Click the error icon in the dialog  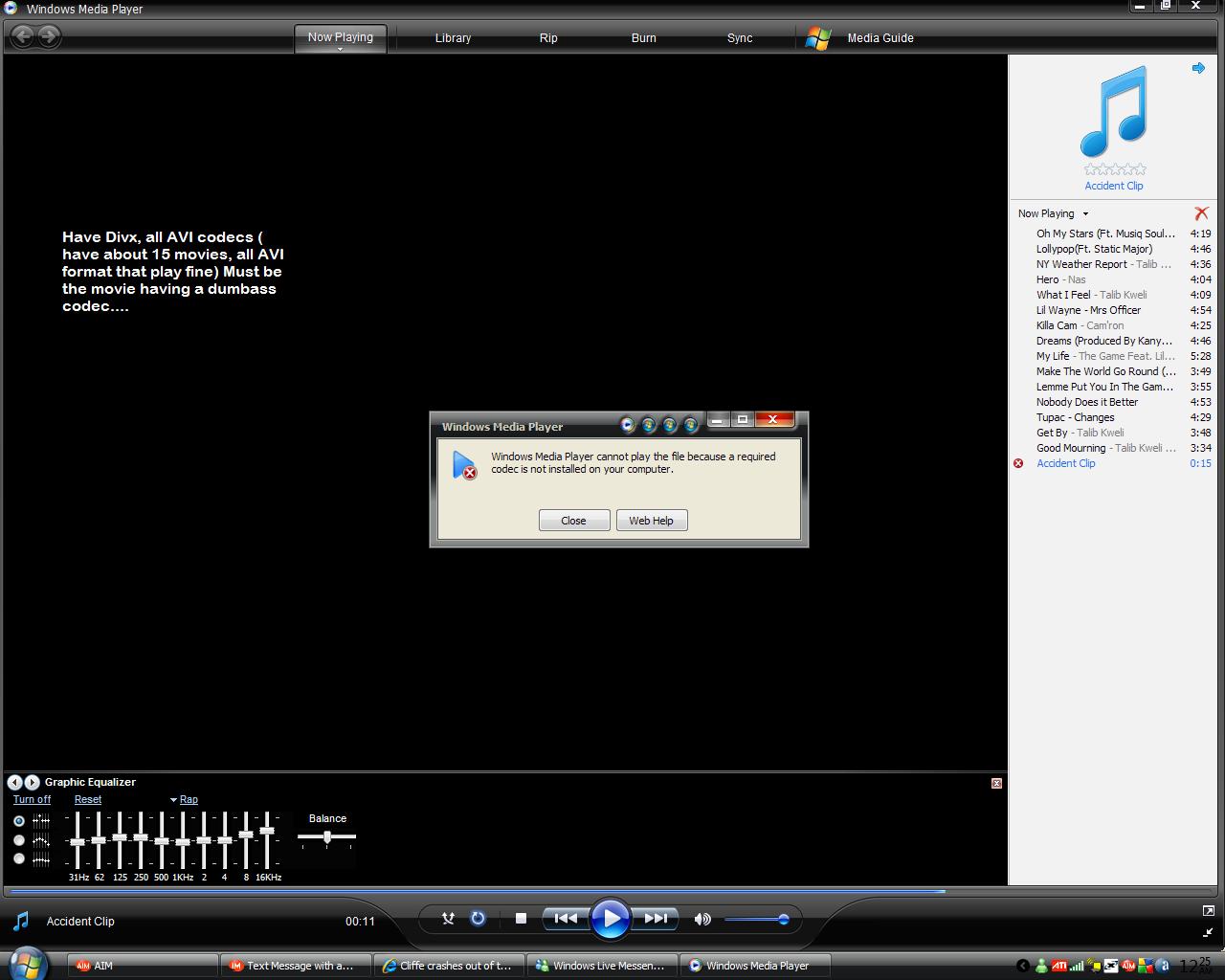coord(465,465)
